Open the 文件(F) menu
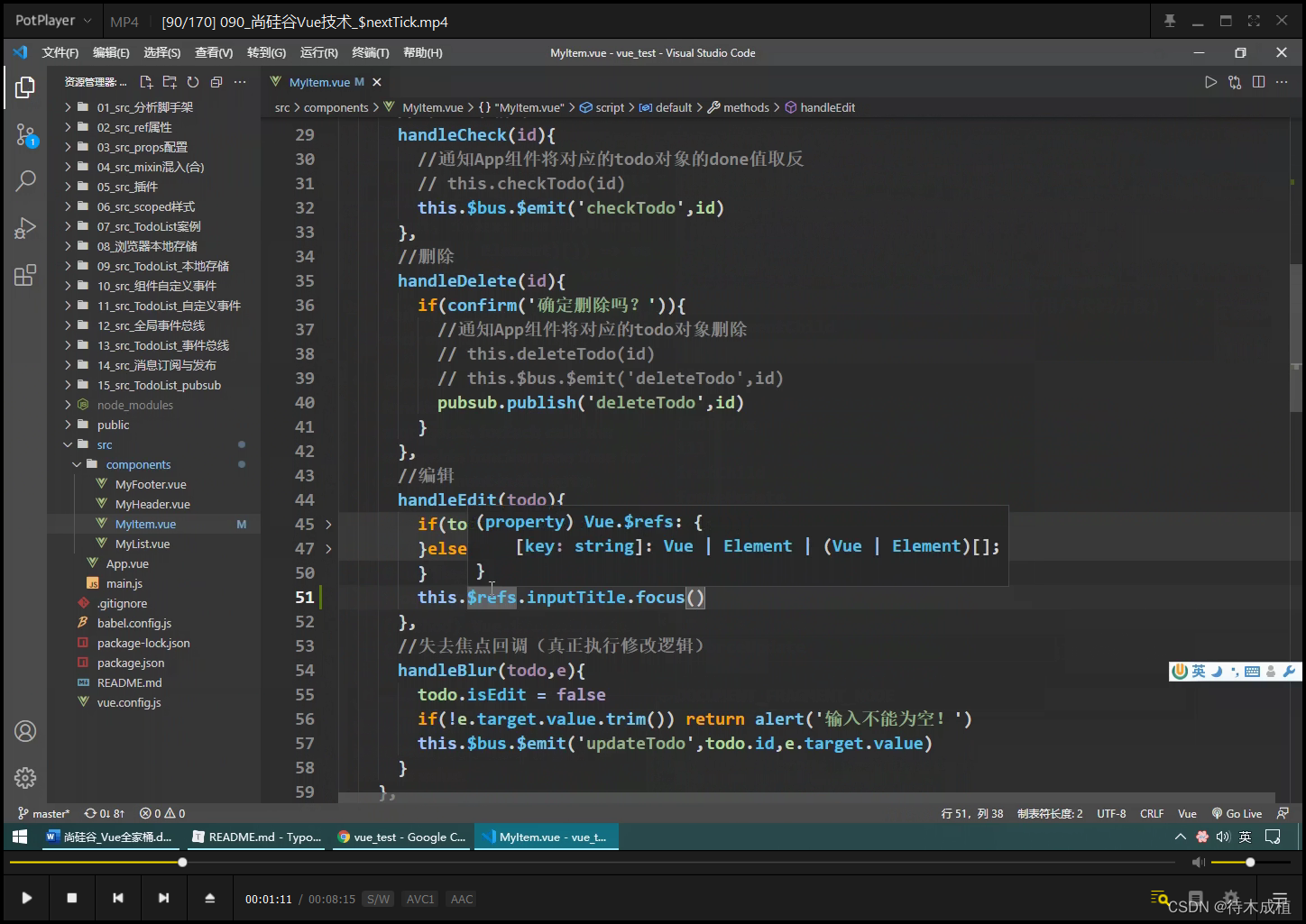The width and height of the screenshot is (1306, 924). [x=60, y=53]
